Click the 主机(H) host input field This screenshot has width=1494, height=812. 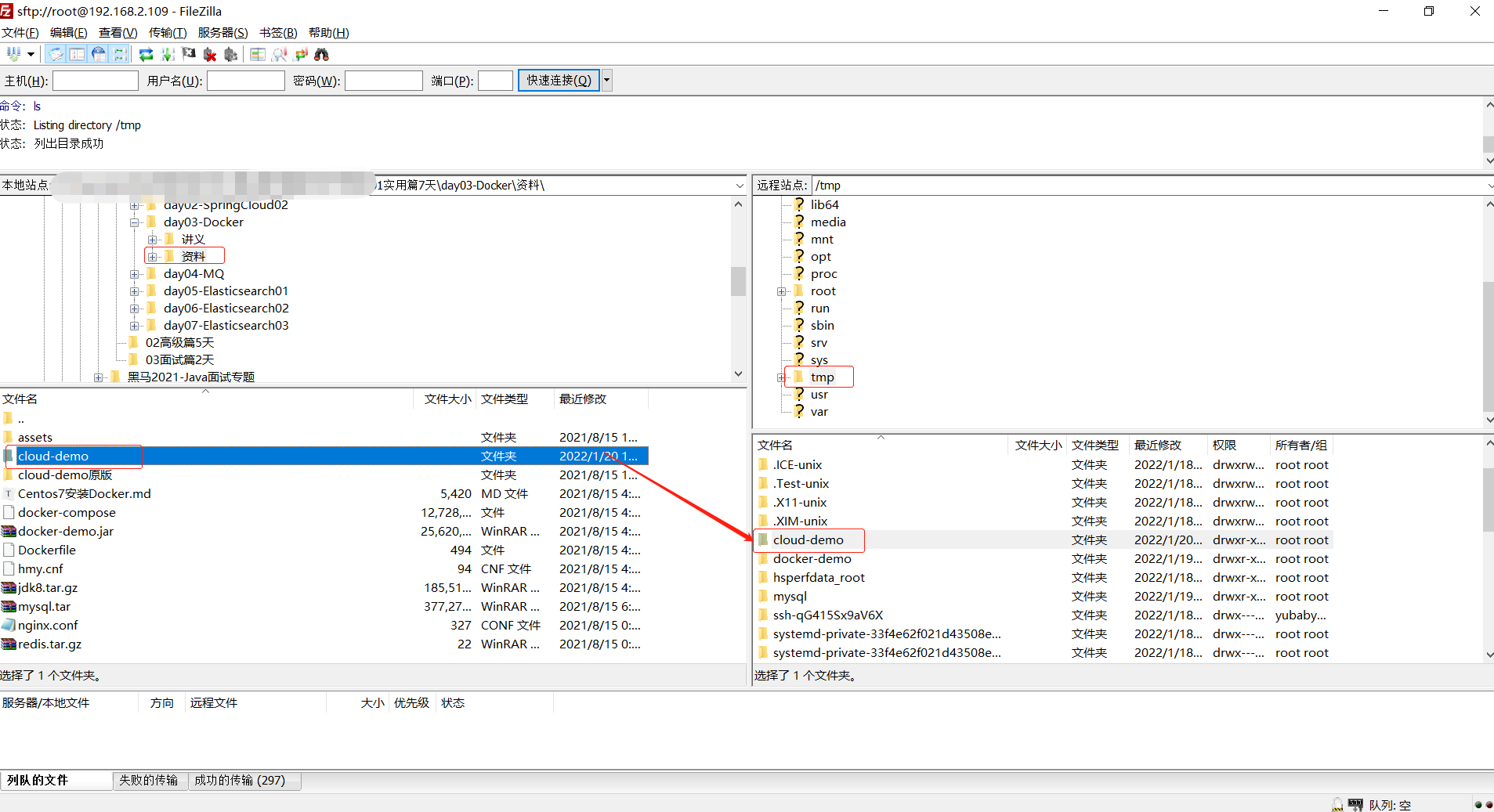pos(96,81)
